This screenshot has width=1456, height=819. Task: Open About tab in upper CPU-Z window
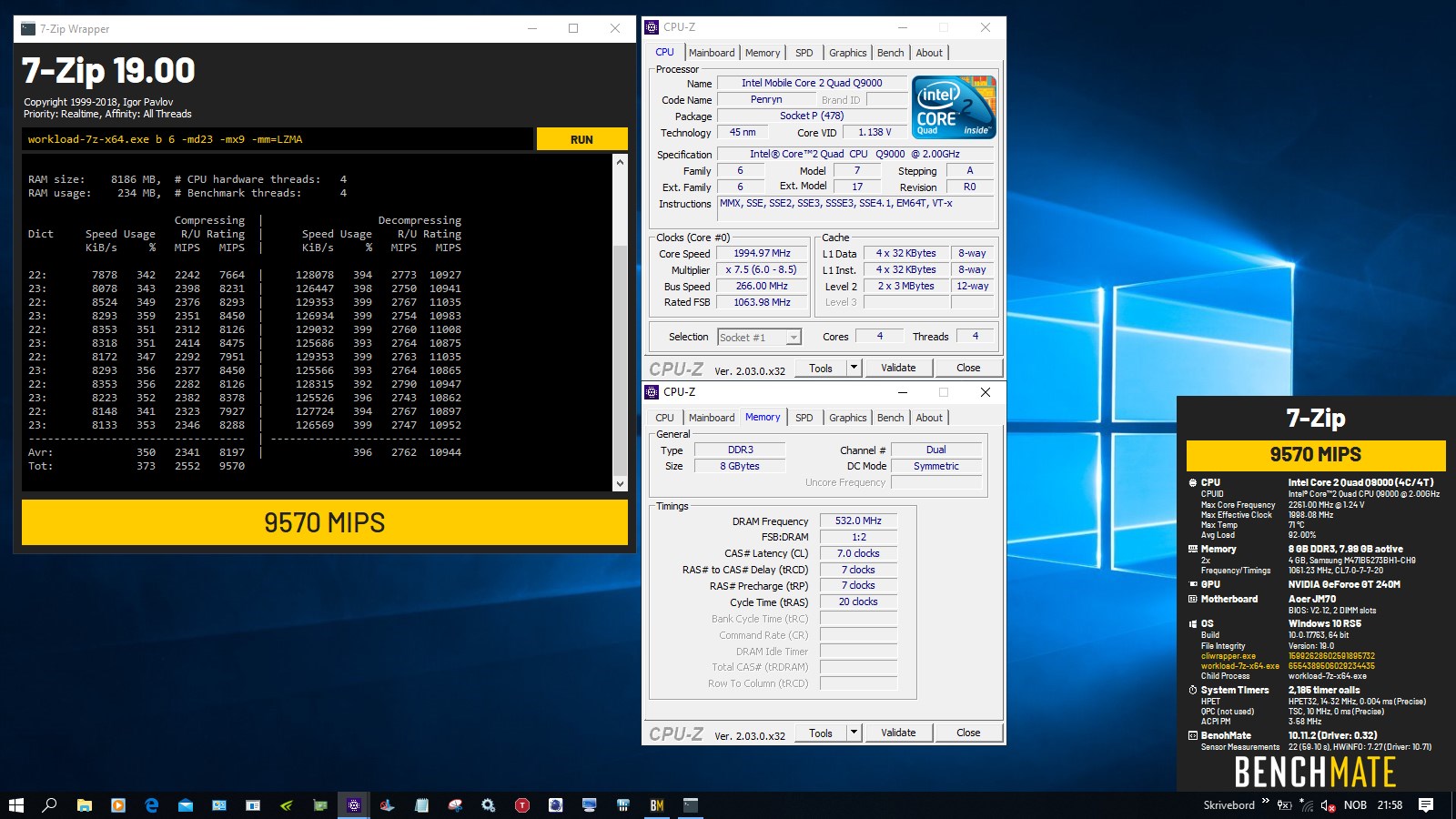tap(929, 53)
